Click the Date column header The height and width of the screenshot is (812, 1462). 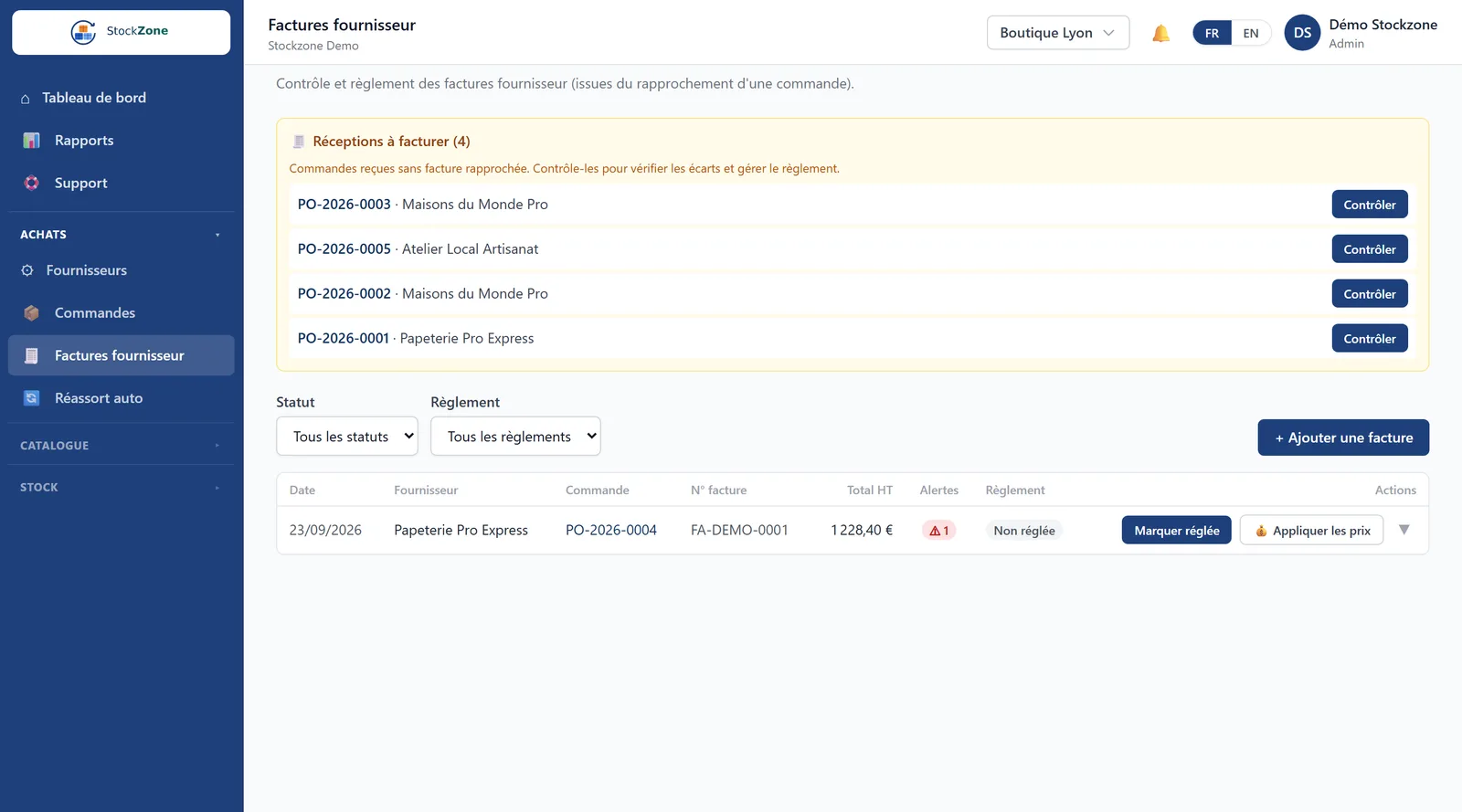pos(302,490)
